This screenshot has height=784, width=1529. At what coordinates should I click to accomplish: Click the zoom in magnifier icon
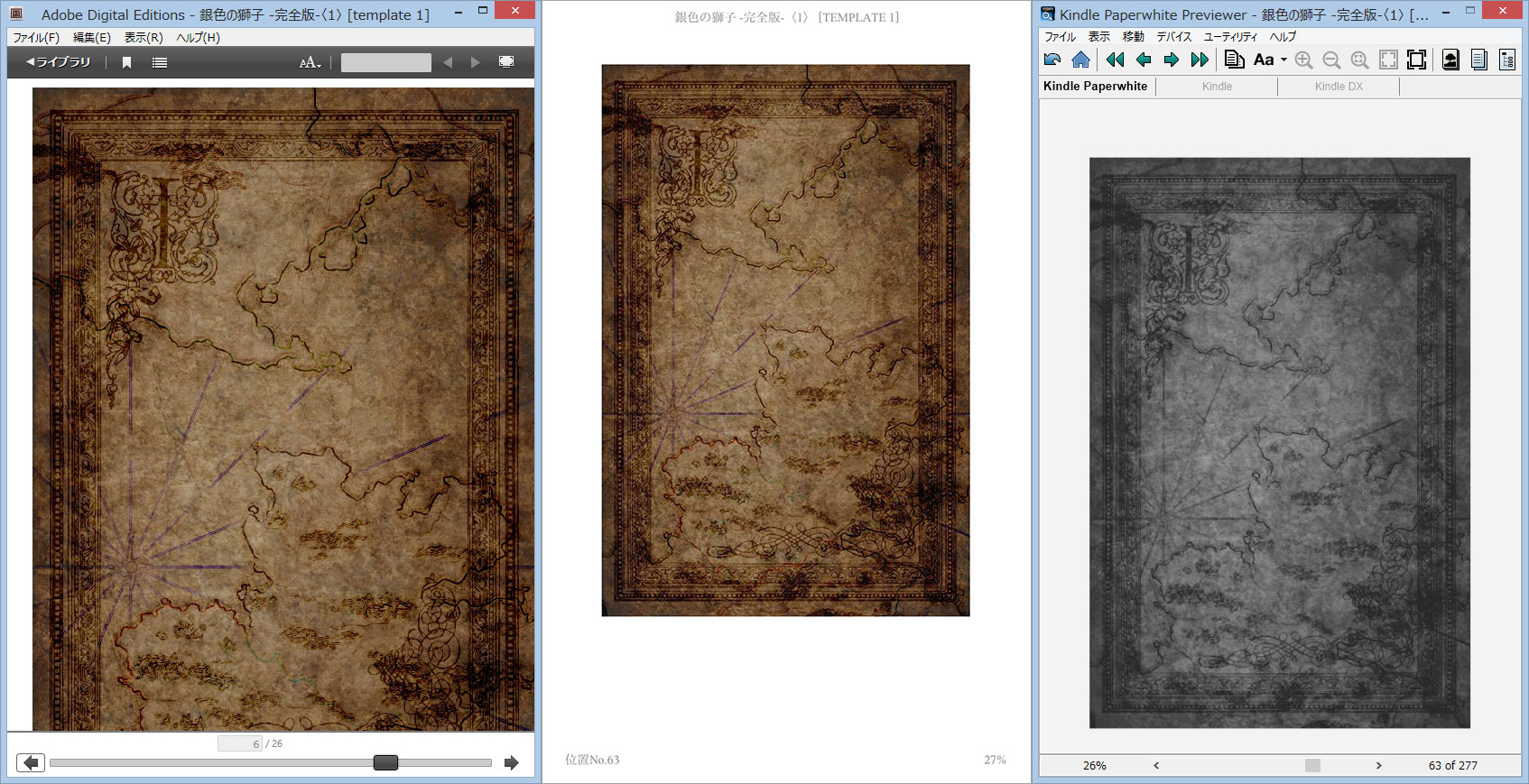1303,60
